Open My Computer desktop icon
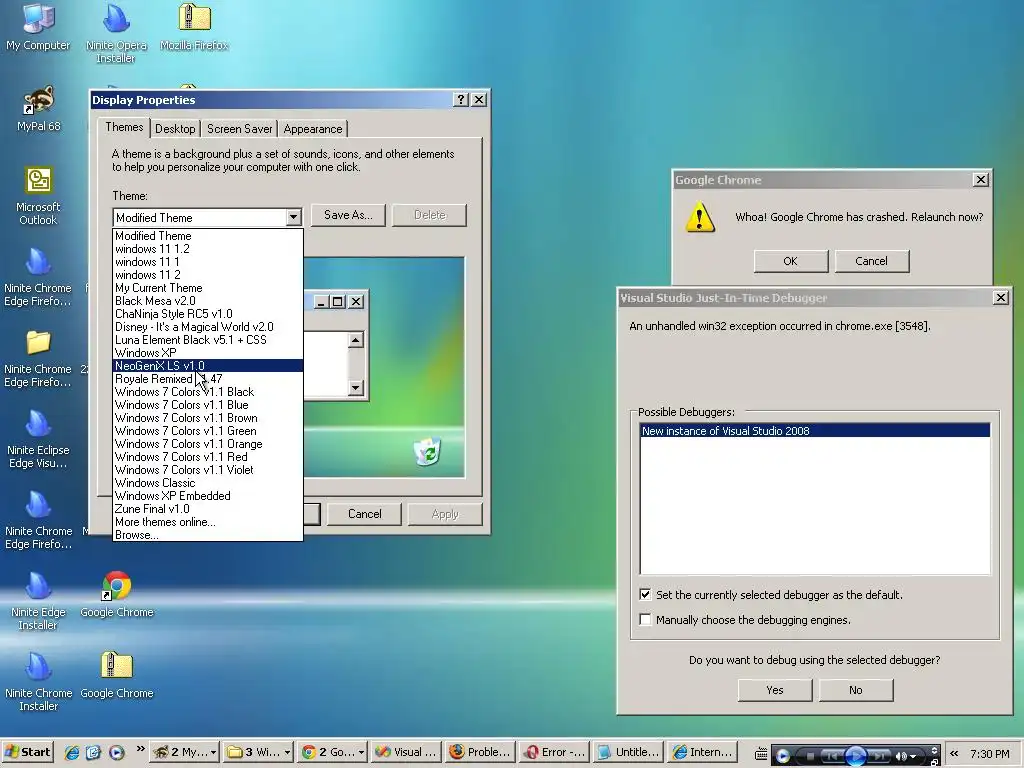 38,27
